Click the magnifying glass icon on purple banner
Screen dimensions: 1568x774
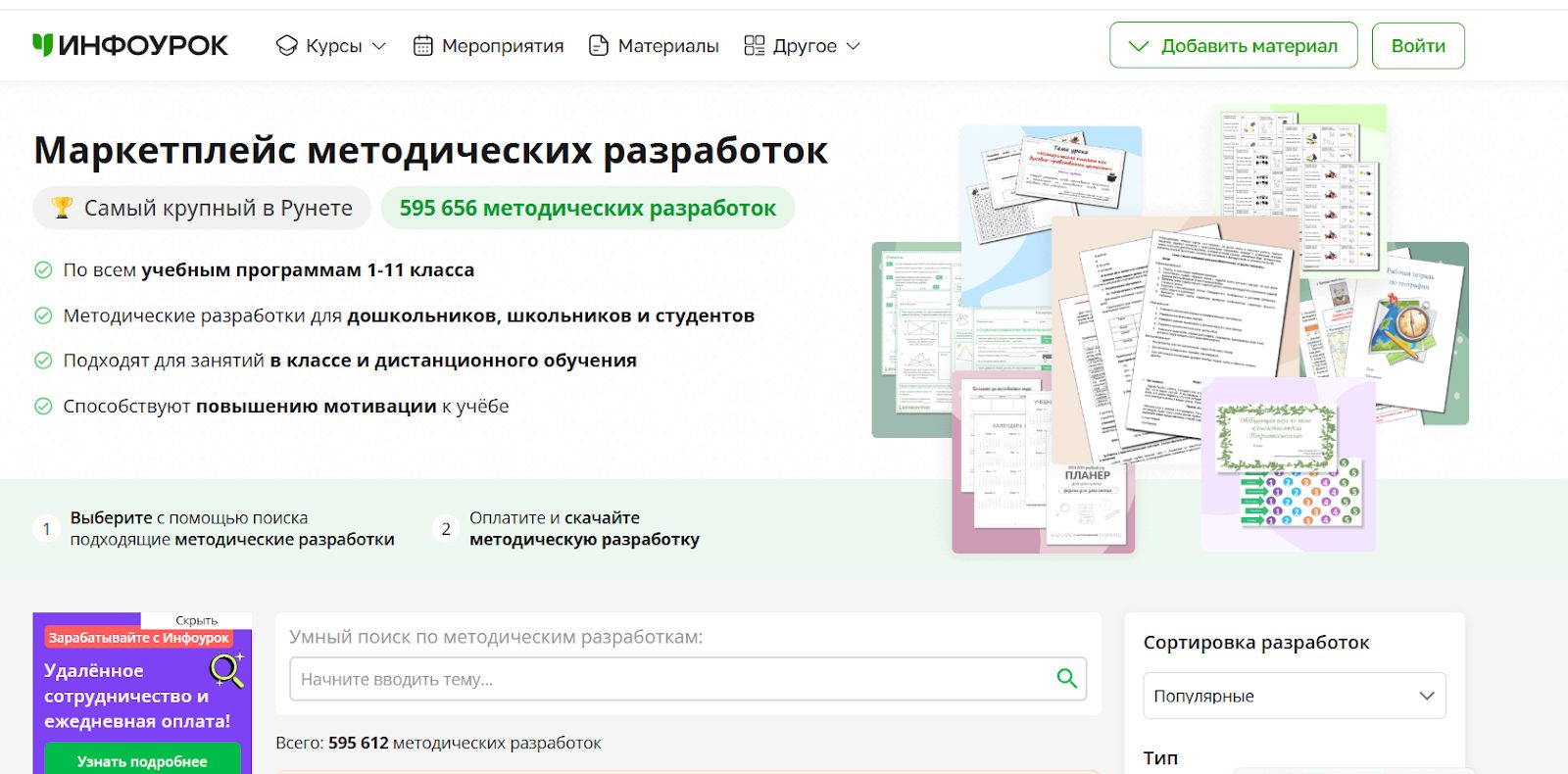(226, 670)
